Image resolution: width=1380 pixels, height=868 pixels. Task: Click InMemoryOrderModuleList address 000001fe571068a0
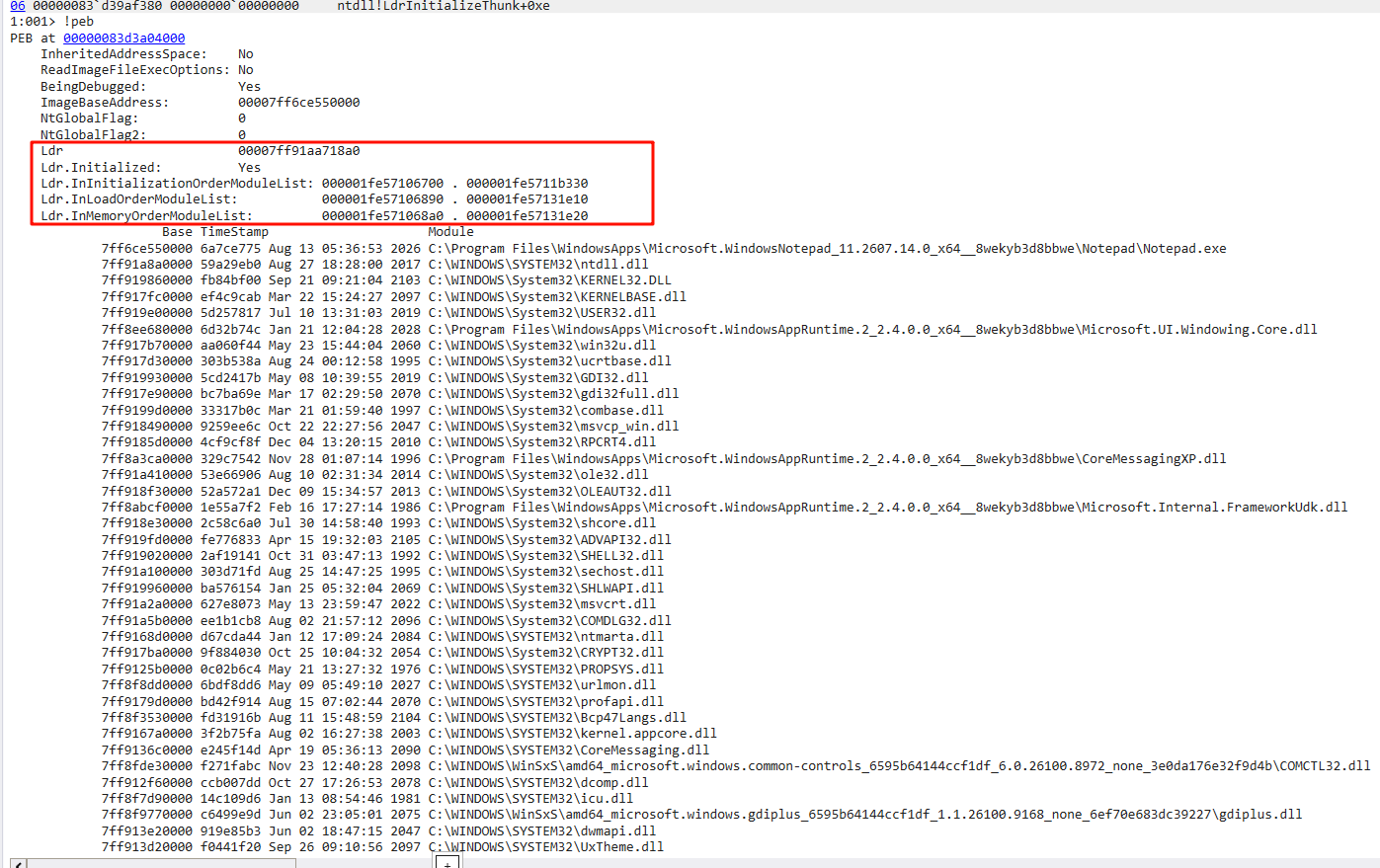coord(382,215)
